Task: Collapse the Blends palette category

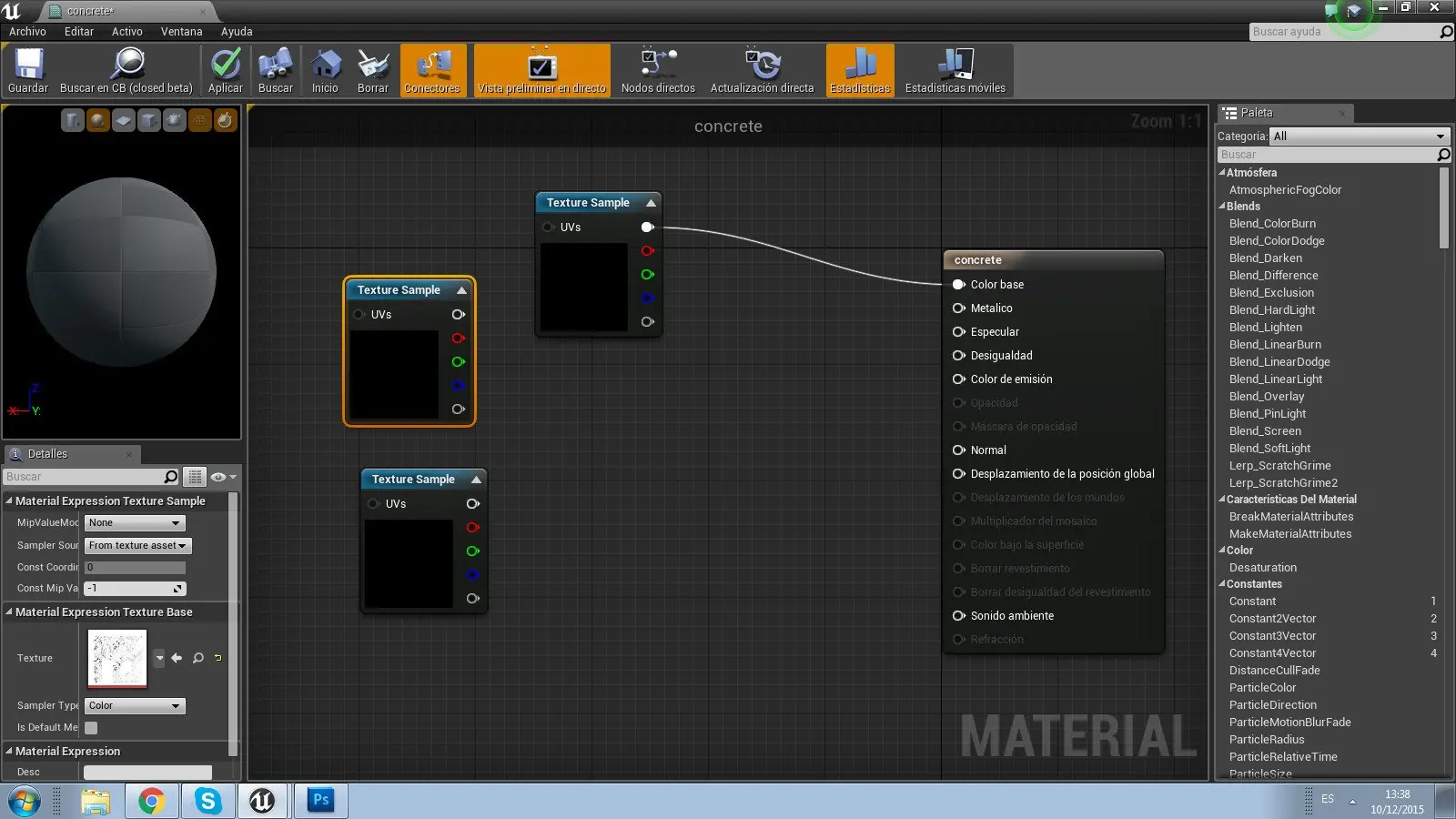Action: pos(1222,207)
